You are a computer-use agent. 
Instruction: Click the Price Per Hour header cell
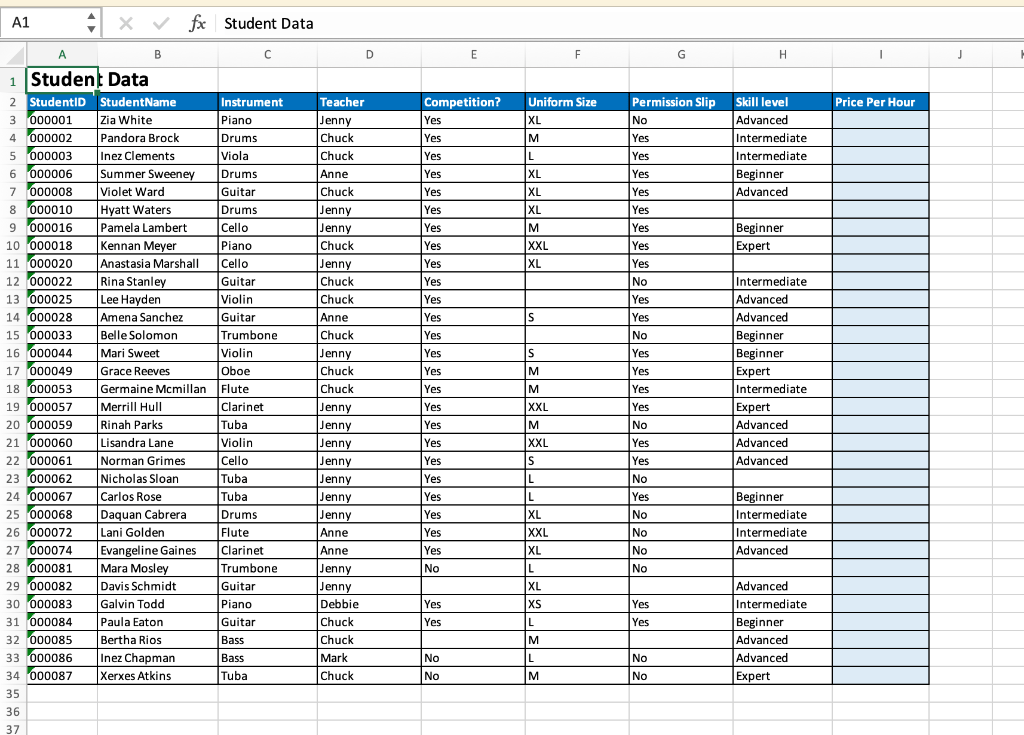click(x=880, y=102)
